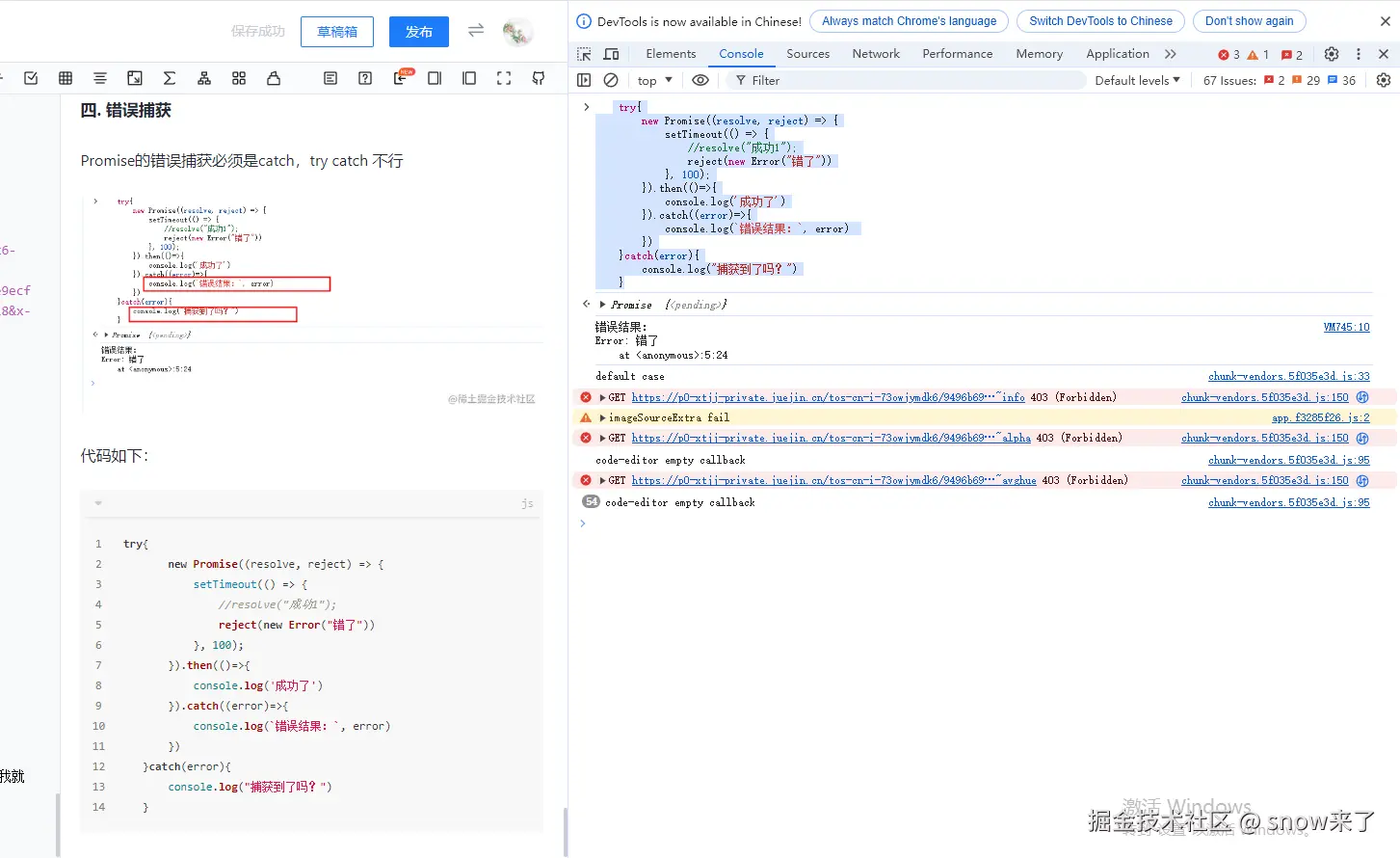Collapse the js code block in the preview
The height and width of the screenshot is (858, 1400).
tap(98, 503)
